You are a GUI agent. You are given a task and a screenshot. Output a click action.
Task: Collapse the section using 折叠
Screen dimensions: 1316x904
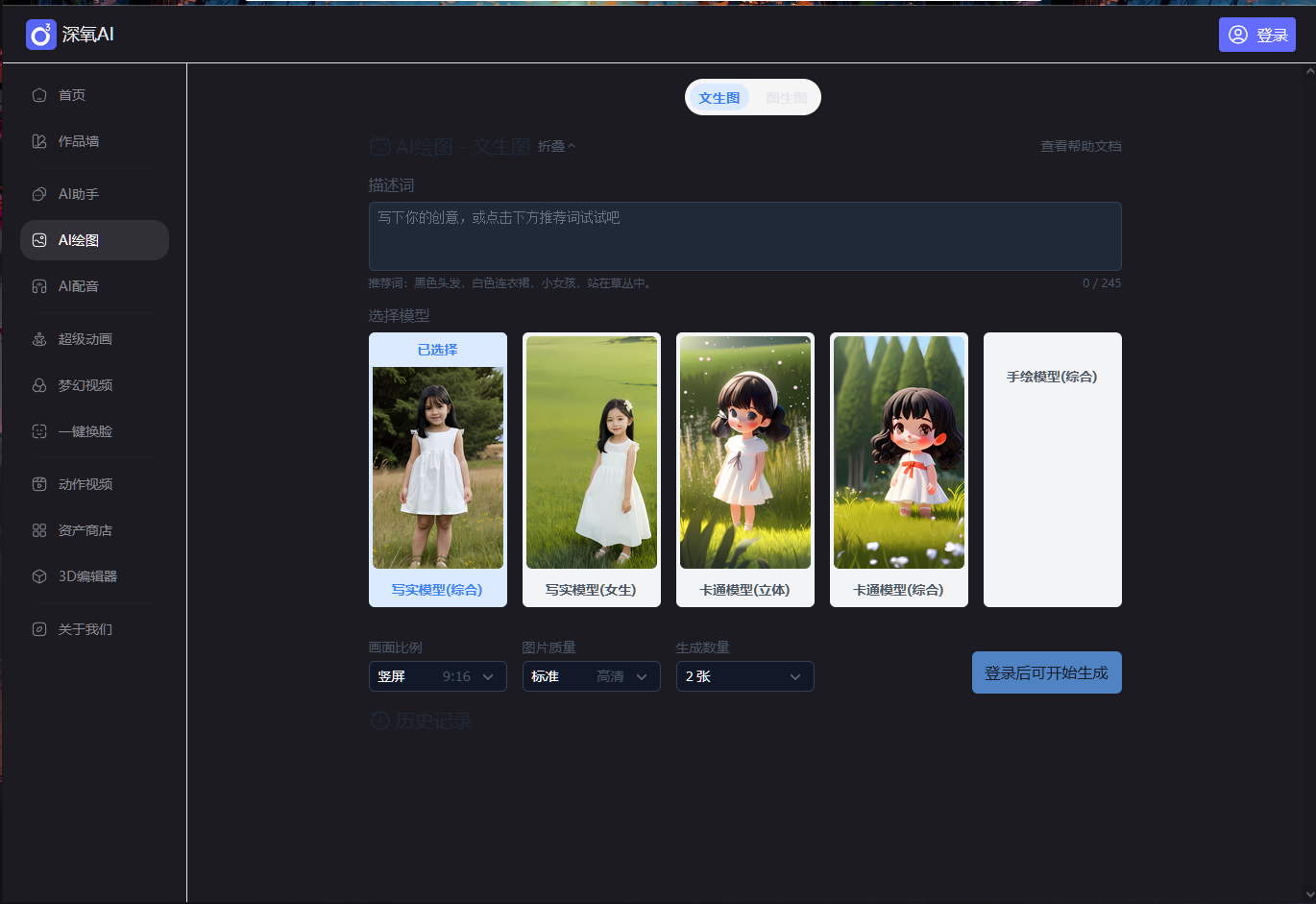pyautogui.click(x=556, y=146)
